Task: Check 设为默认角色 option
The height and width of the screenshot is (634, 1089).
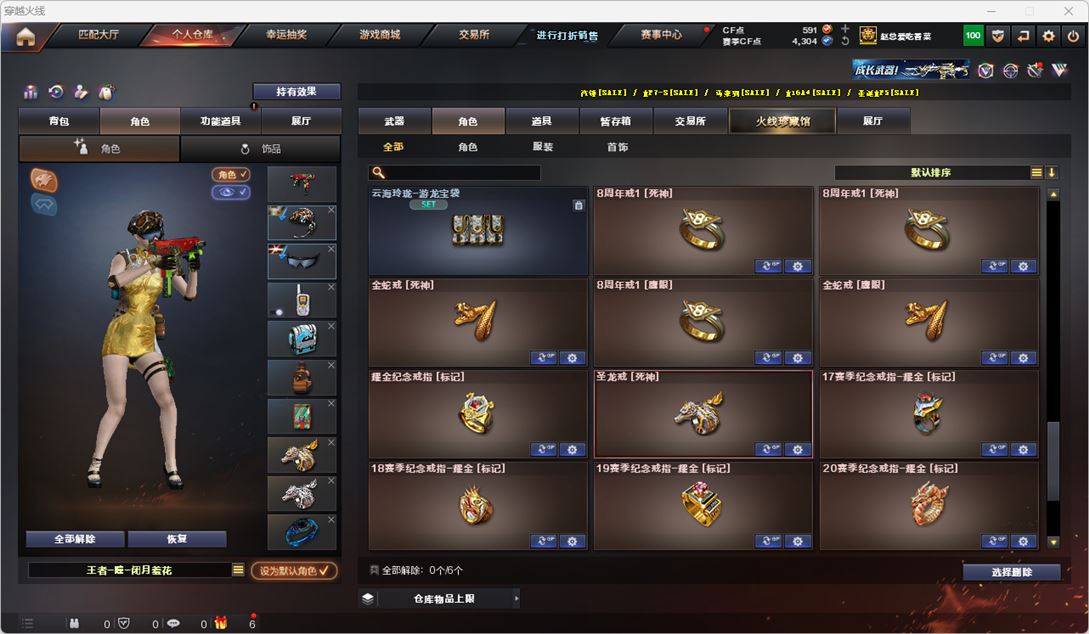Action: pyautogui.click(x=294, y=570)
